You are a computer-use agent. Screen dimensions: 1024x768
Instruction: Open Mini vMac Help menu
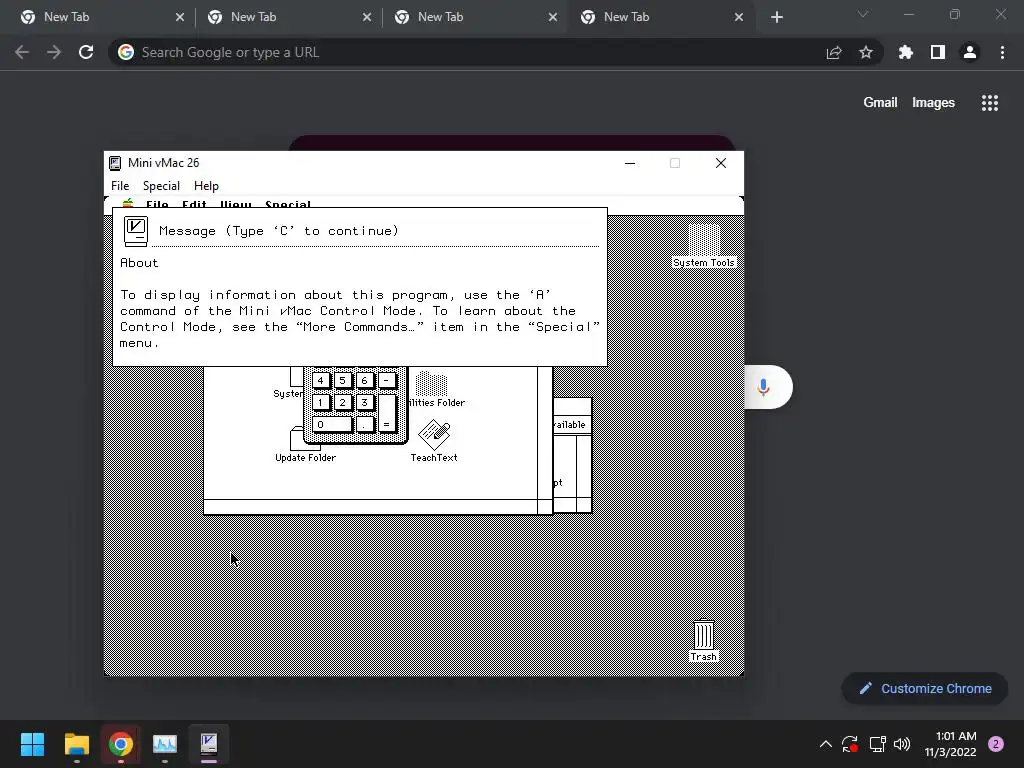(206, 186)
